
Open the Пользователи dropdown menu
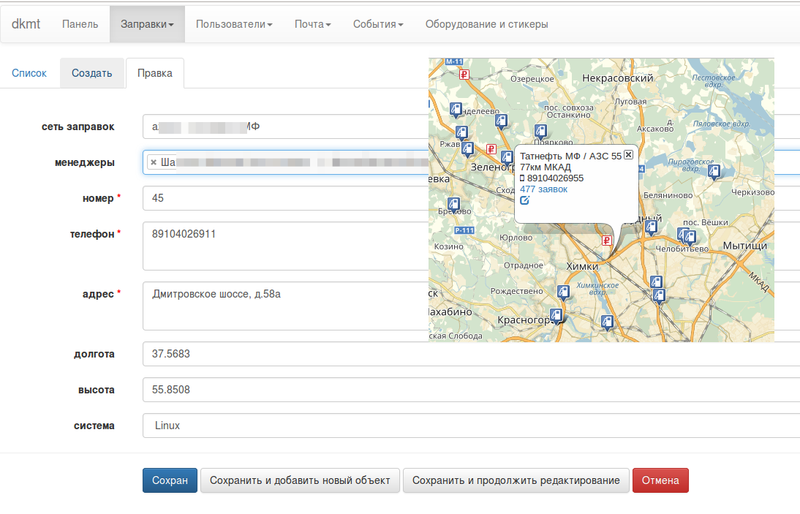pyautogui.click(x=234, y=24)
